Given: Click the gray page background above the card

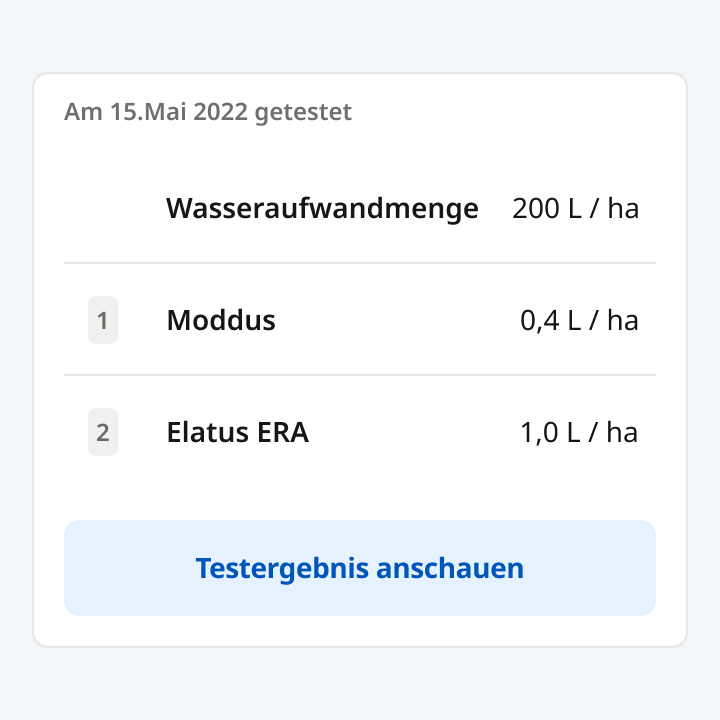Looking at the screenshot, I should tap(360, 35).
